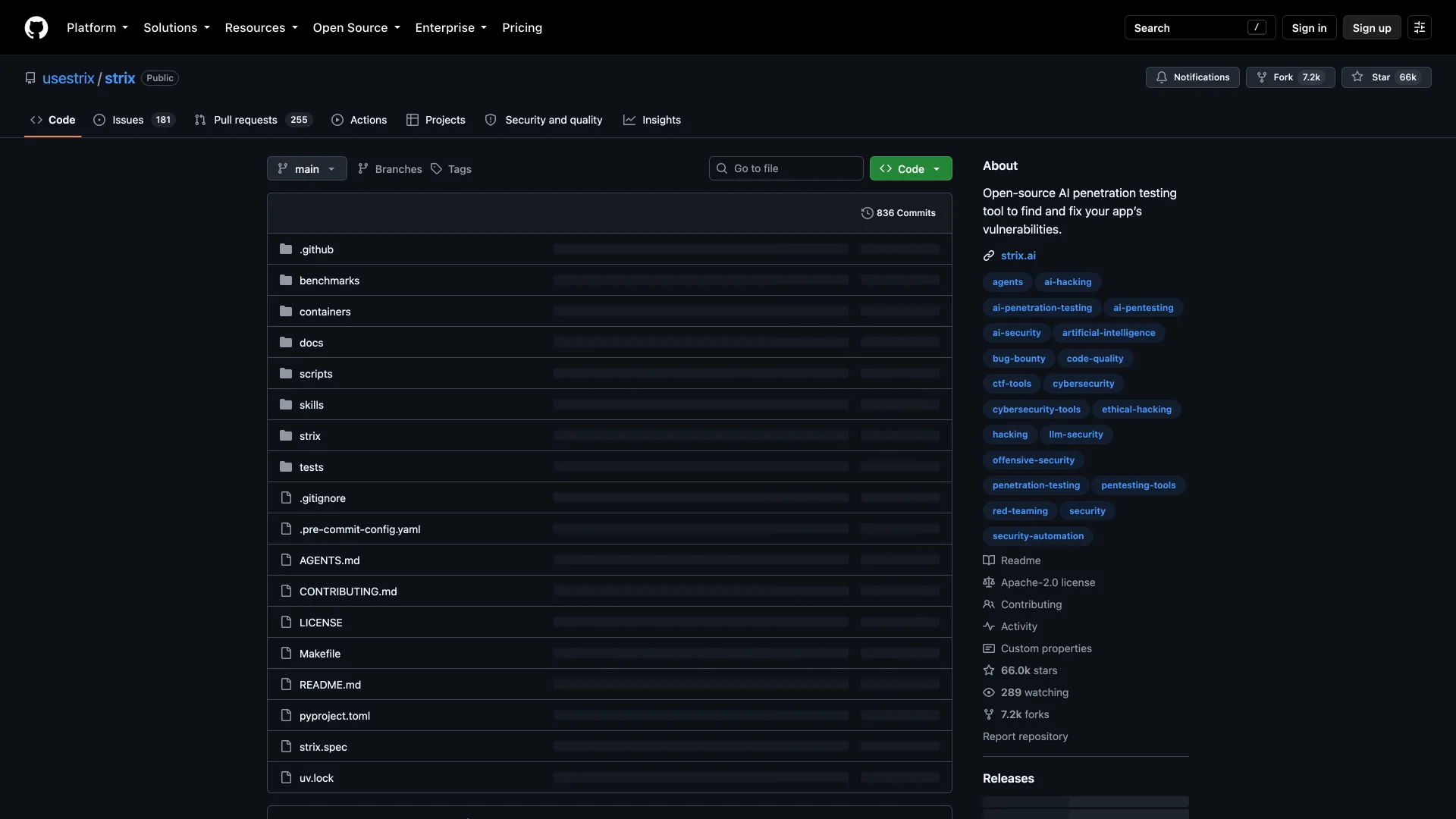Star the strix repository
Screen dimensions: 1456x819
[1385, 77]
